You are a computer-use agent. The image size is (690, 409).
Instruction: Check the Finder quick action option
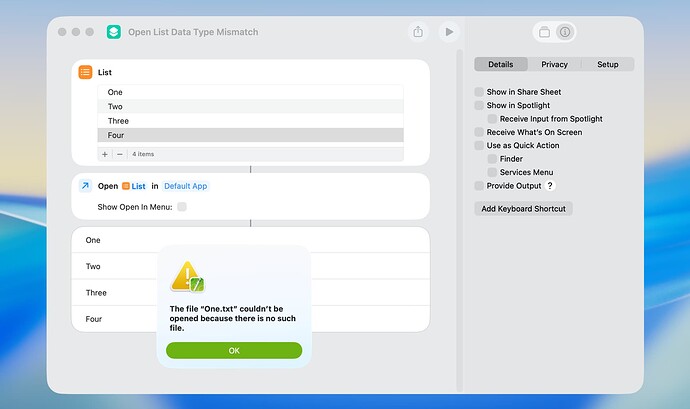(x=492, y=159)
